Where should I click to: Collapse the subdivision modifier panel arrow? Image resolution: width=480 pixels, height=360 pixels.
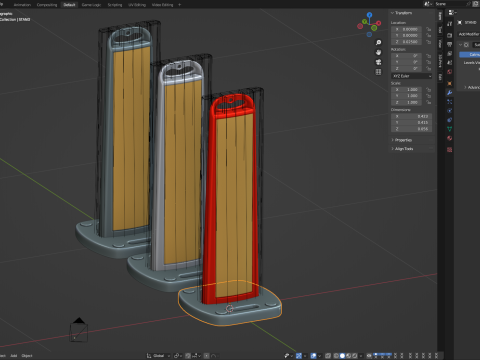pyautogui.click(x=460, y=45)
